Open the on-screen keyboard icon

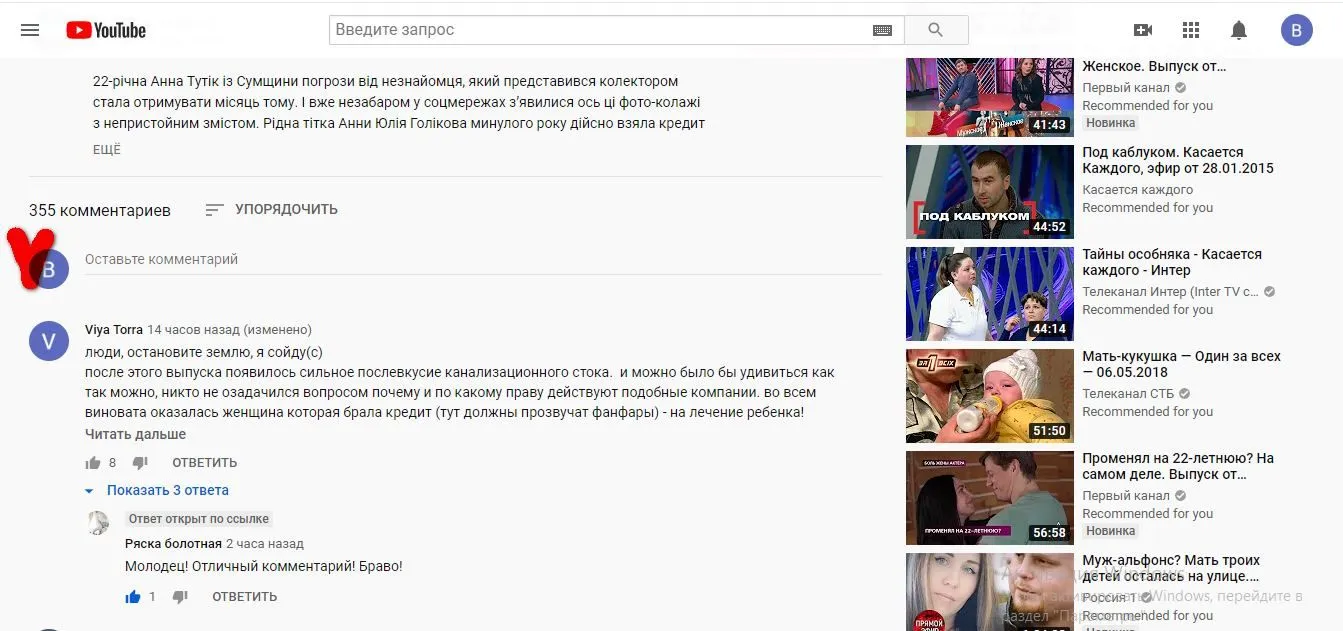pyautogui.click(x=881, y=30)
